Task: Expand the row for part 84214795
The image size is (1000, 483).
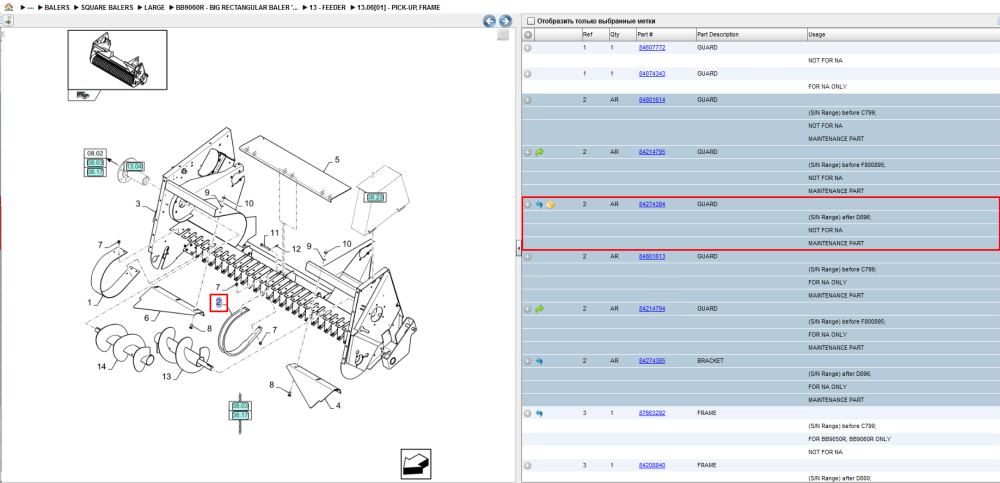Action: [x=528, y=152]
